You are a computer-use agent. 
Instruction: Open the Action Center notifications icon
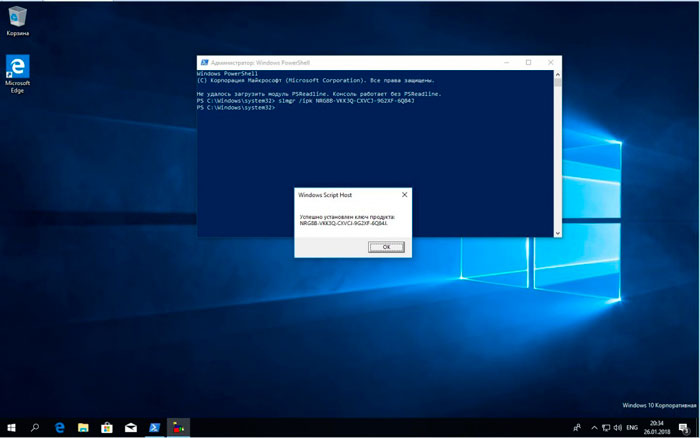point(684,428)
